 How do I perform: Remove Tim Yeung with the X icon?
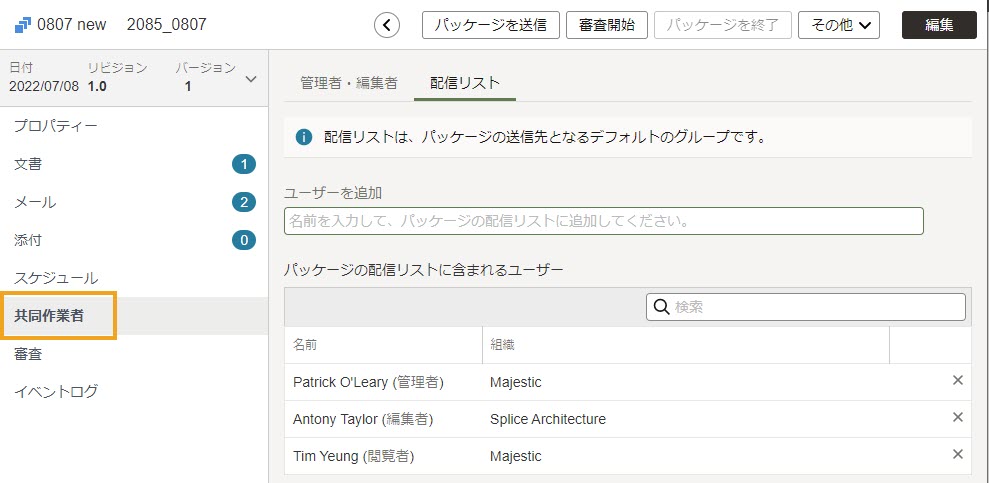click(x=957, y=455)
